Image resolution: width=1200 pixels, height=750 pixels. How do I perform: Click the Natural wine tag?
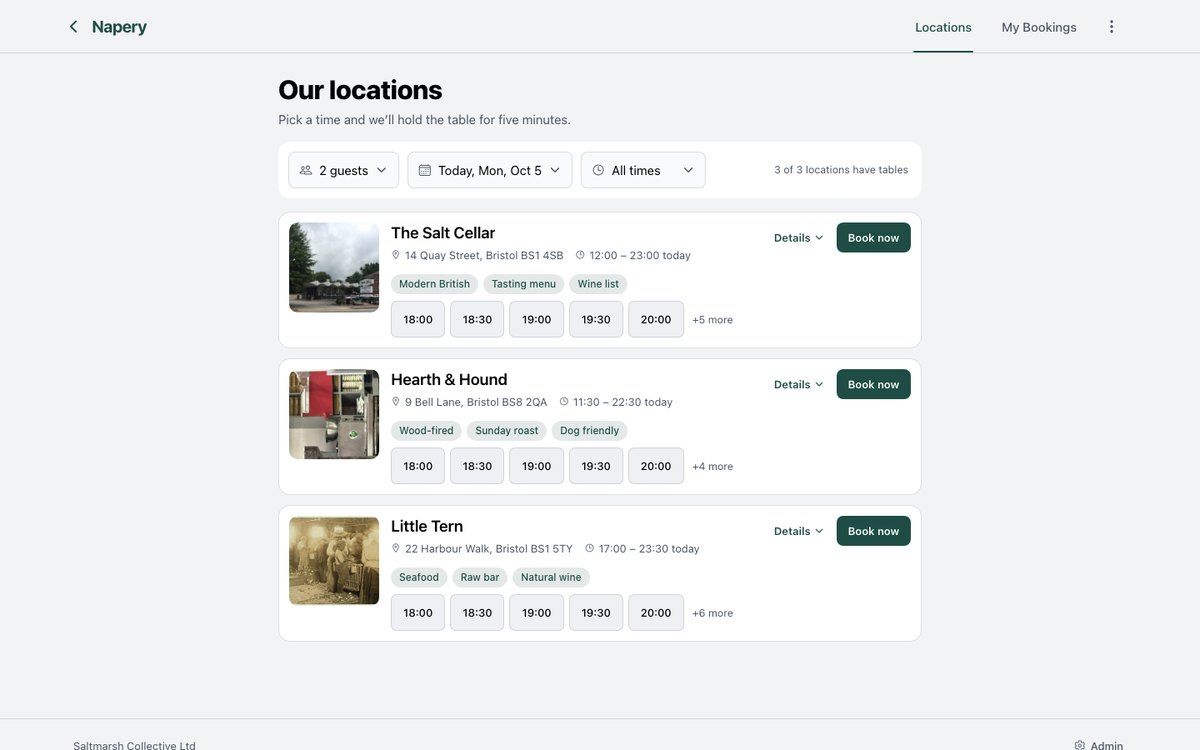pyautogui.click(x=551, y=577)
